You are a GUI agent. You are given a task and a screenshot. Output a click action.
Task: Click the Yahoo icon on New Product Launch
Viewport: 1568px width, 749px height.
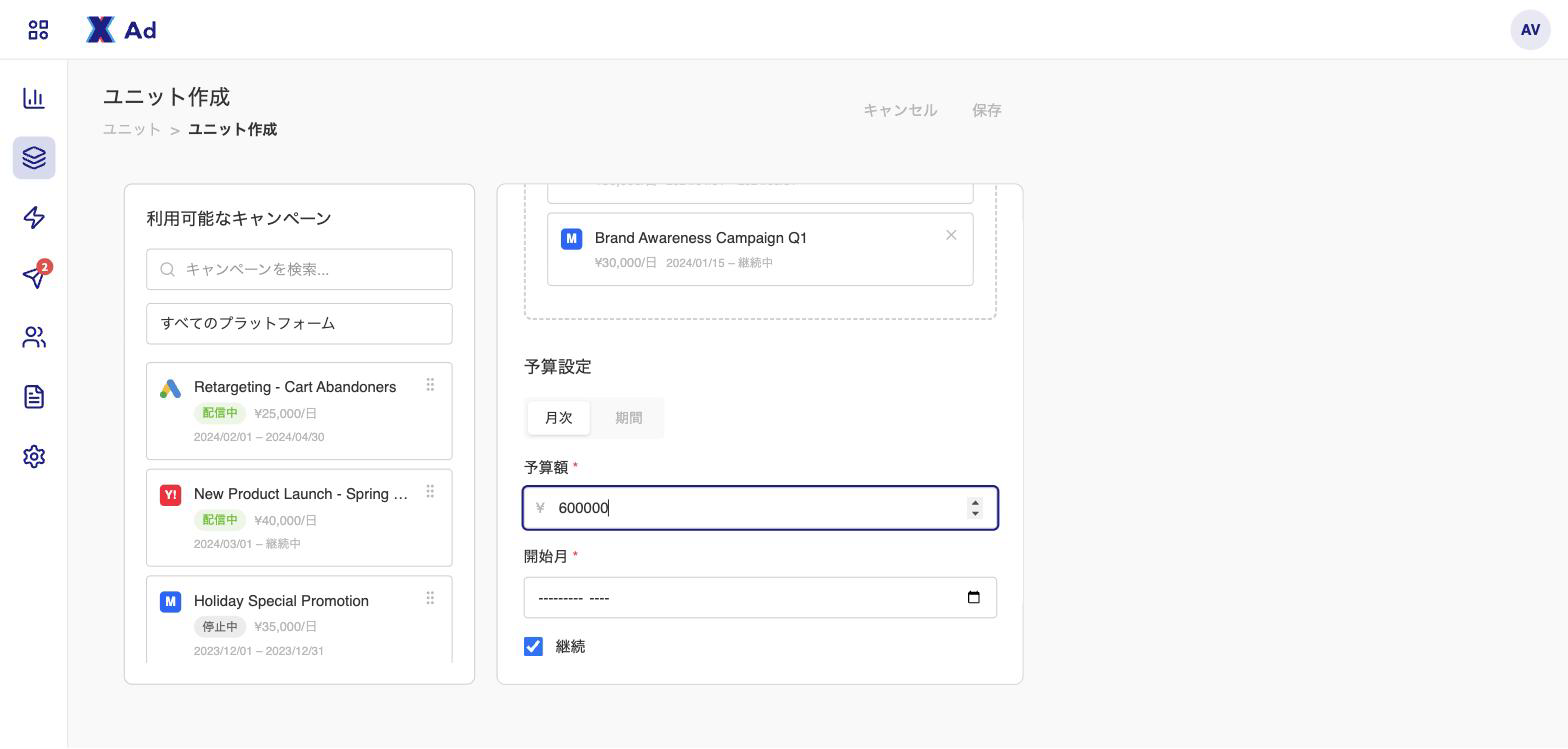(170, 495)
